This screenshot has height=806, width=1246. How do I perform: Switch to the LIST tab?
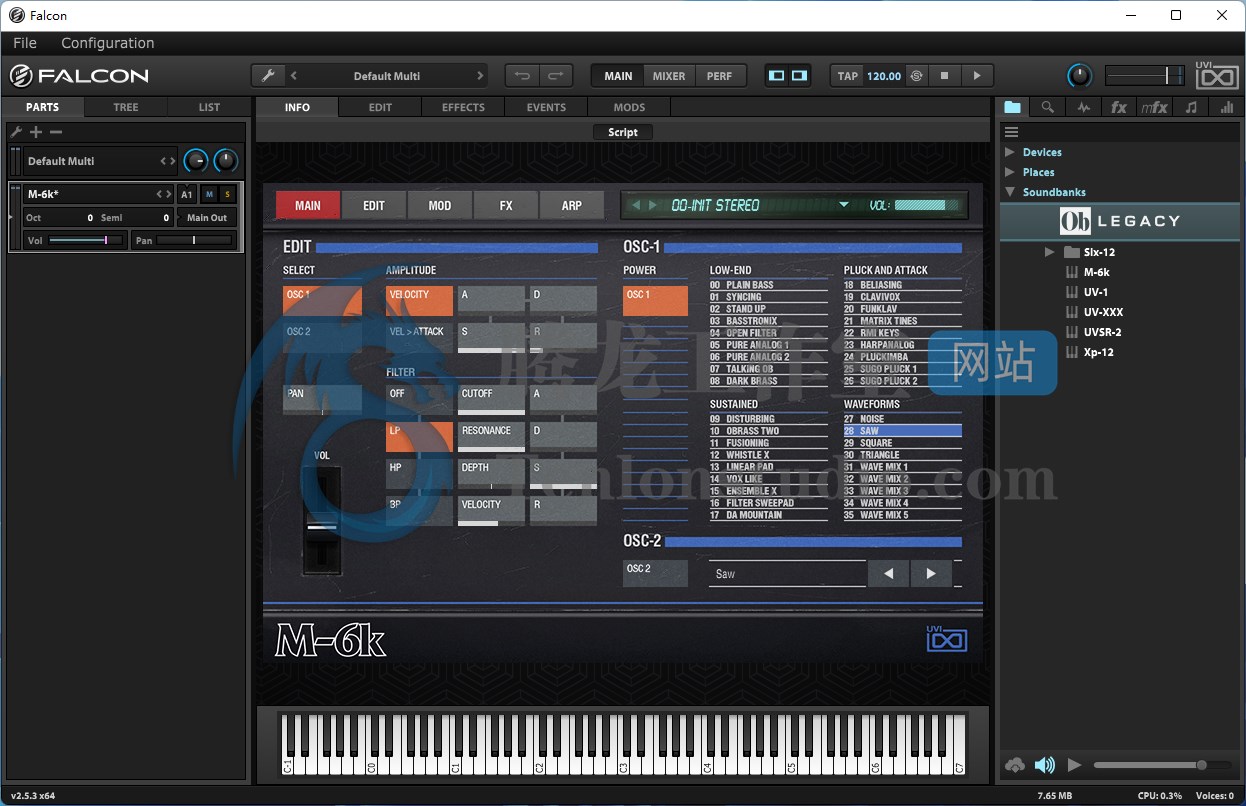pos(209,107)
